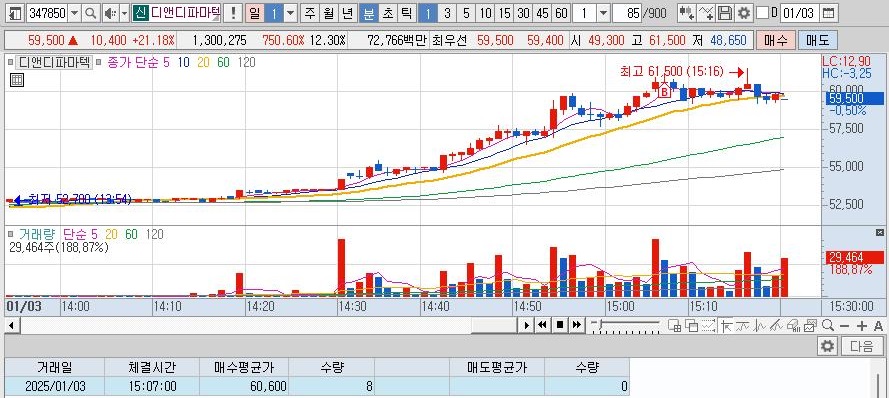
Task: Open gear settings next to 다음 button
Action: 828,346
